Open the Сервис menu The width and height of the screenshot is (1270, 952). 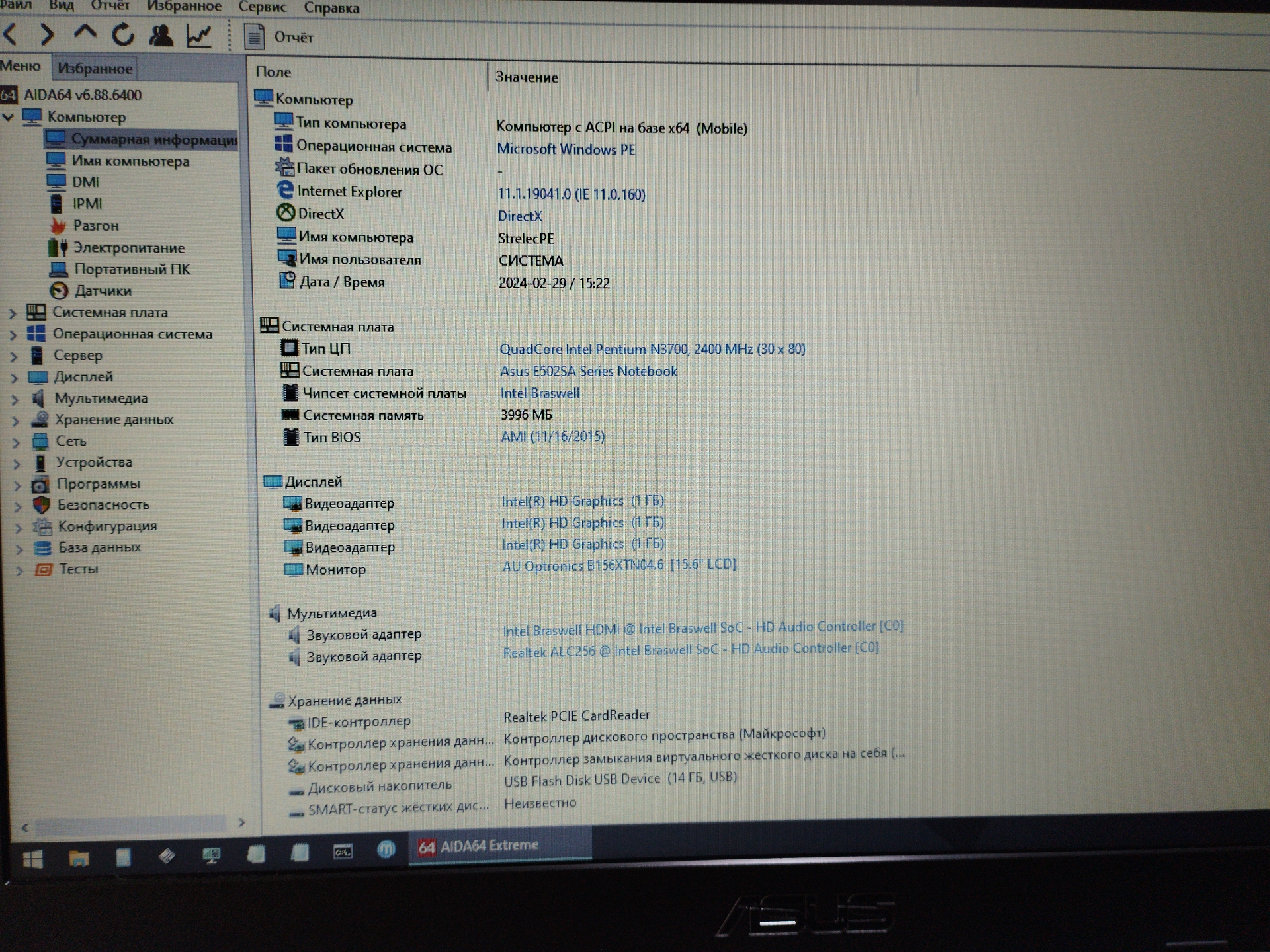point(262,7)
